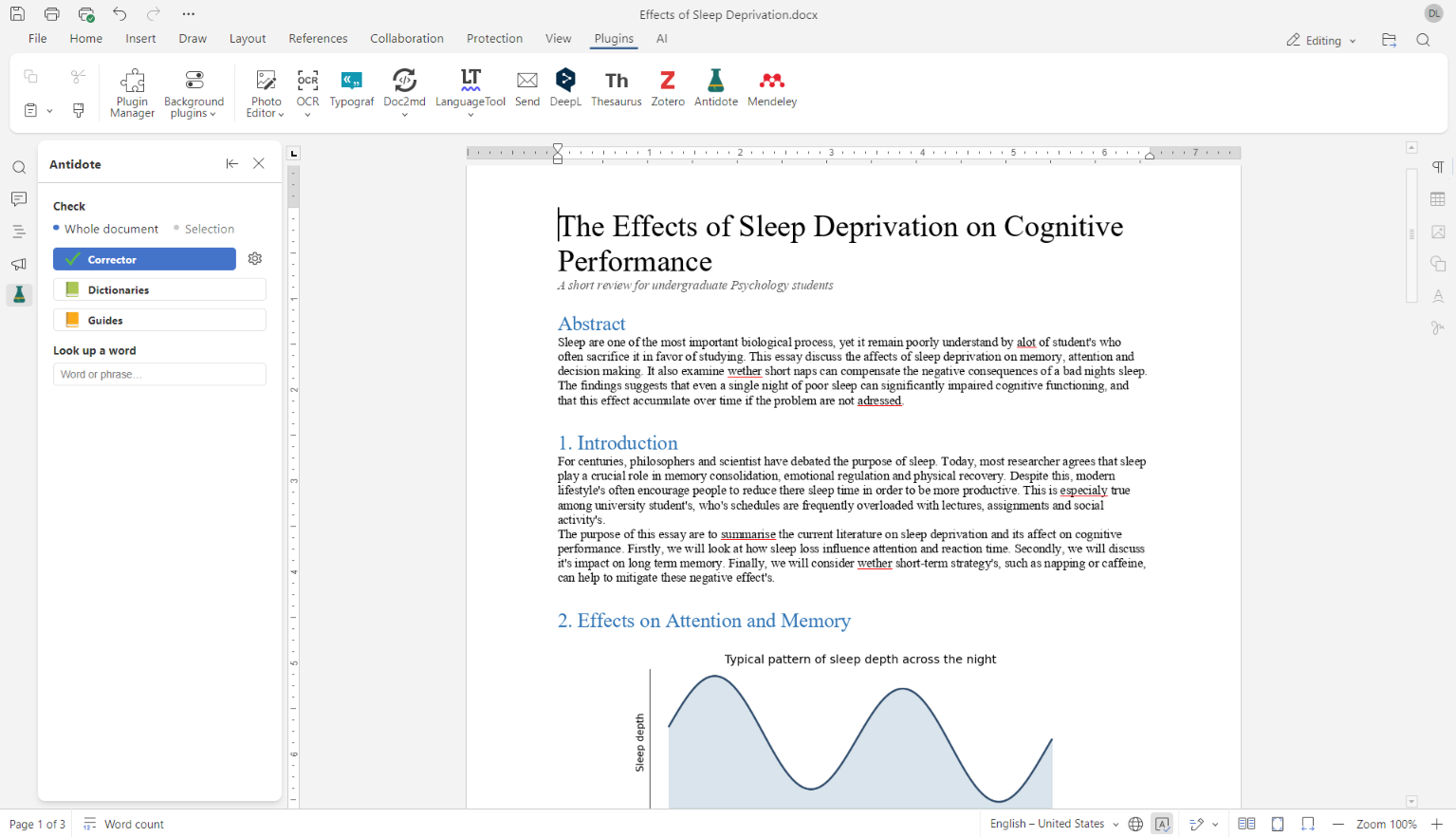Screen dimensions: 1456x837
Task: Open the Send mail plugin
Action: pyautogui.click(x=527, y=88)
